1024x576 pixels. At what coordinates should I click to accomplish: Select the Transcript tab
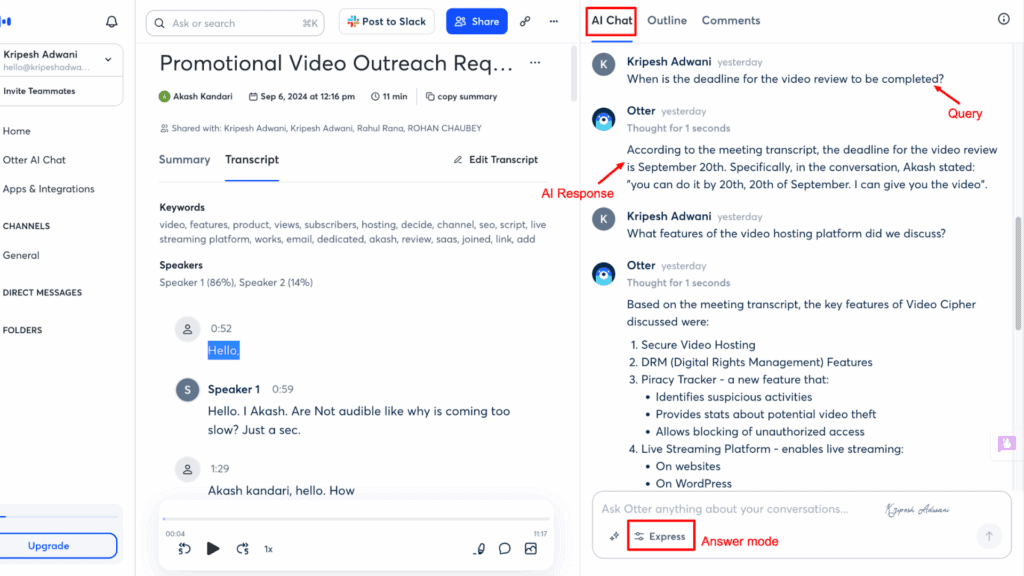click(x=251, y=159)
